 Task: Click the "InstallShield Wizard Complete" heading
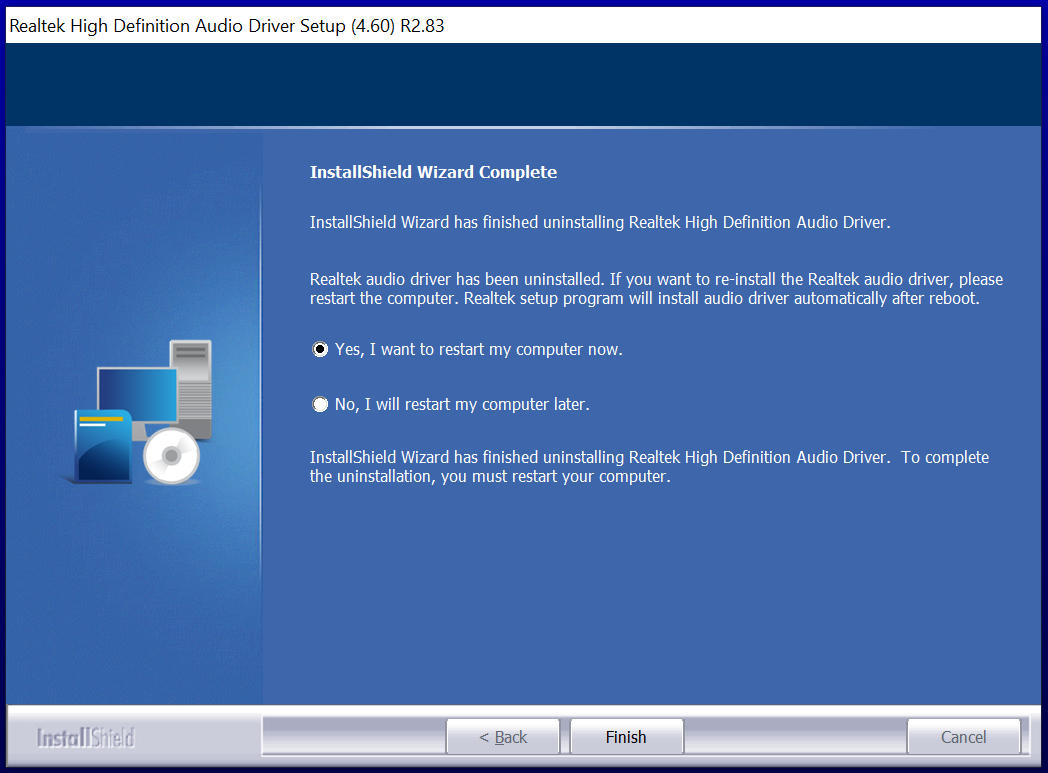click(433, 172)
